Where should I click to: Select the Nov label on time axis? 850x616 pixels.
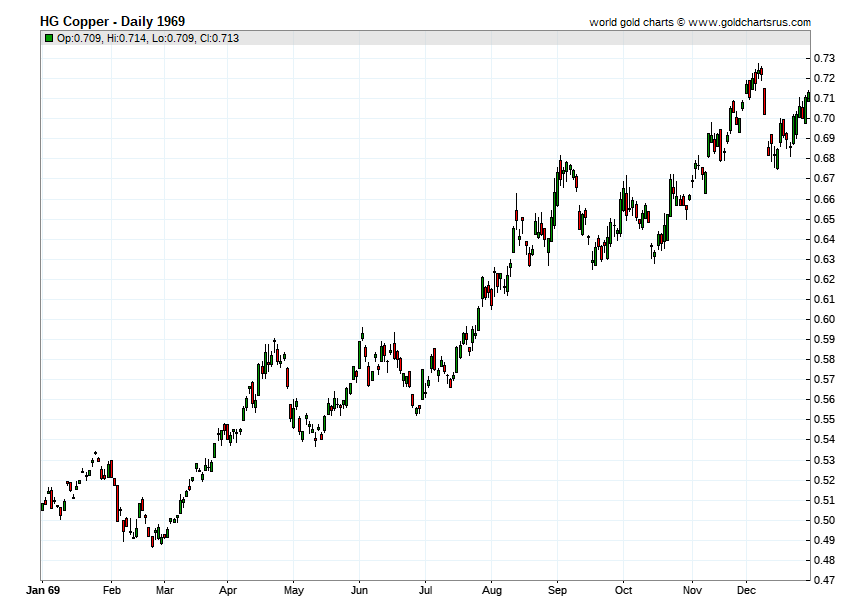coord(690,589)
